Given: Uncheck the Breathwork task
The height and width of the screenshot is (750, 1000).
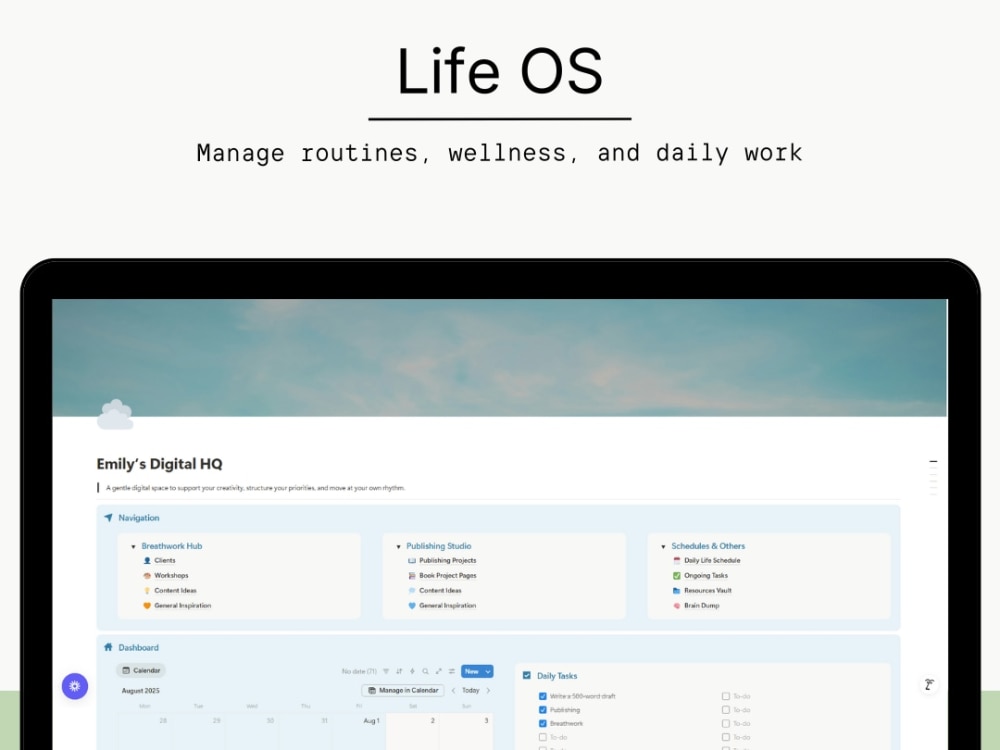Looking at the screenshot, I should [543, 724].
